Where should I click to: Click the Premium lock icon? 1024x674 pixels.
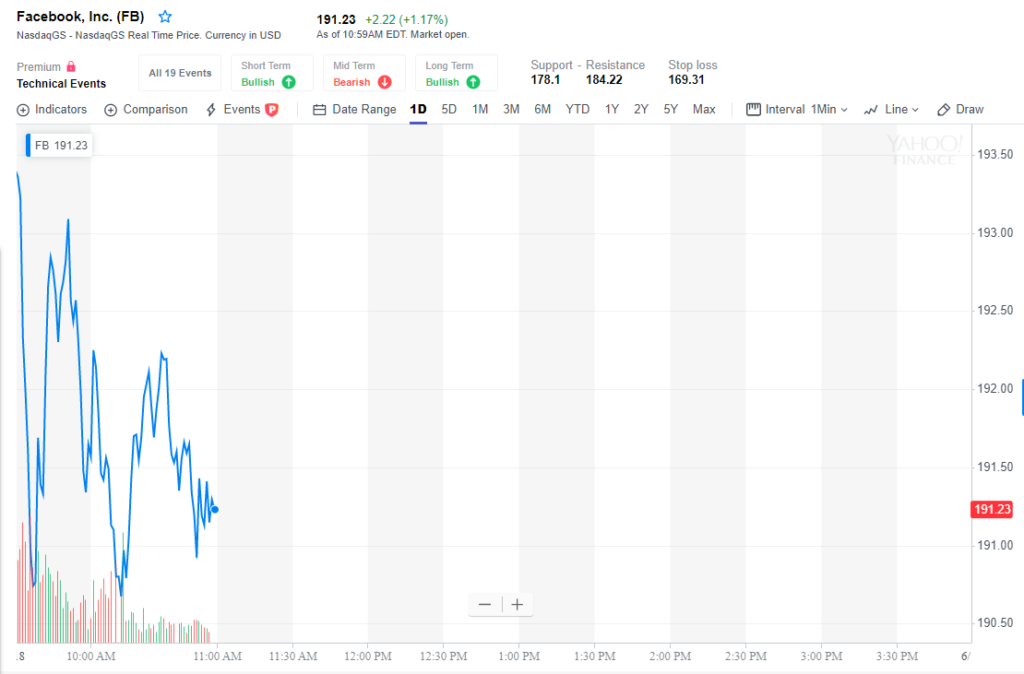(x=71, y=67)
